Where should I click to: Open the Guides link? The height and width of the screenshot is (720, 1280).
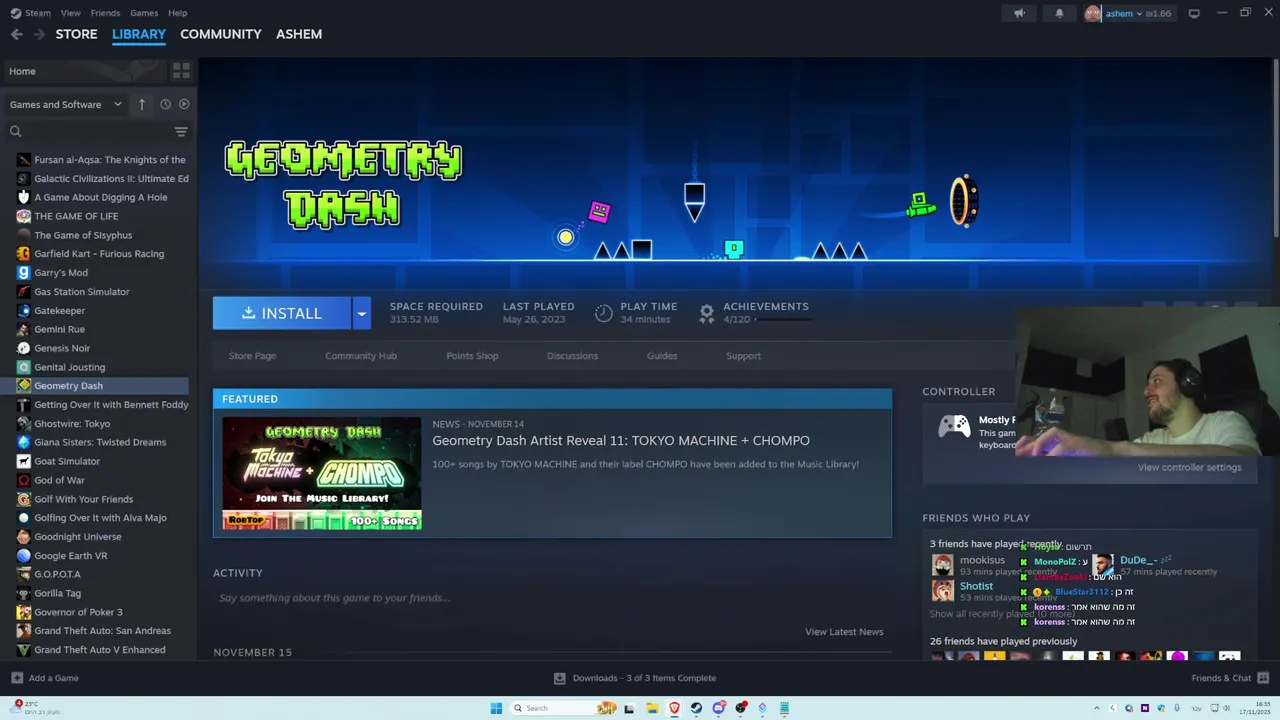[x=662, y=356]
